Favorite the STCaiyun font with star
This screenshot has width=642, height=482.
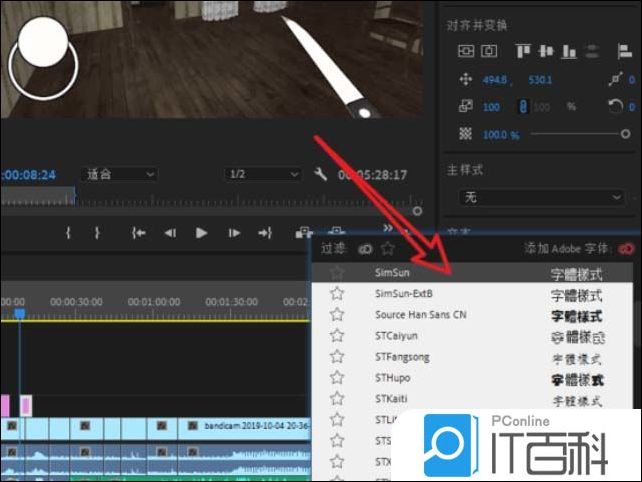pos(338,336)
